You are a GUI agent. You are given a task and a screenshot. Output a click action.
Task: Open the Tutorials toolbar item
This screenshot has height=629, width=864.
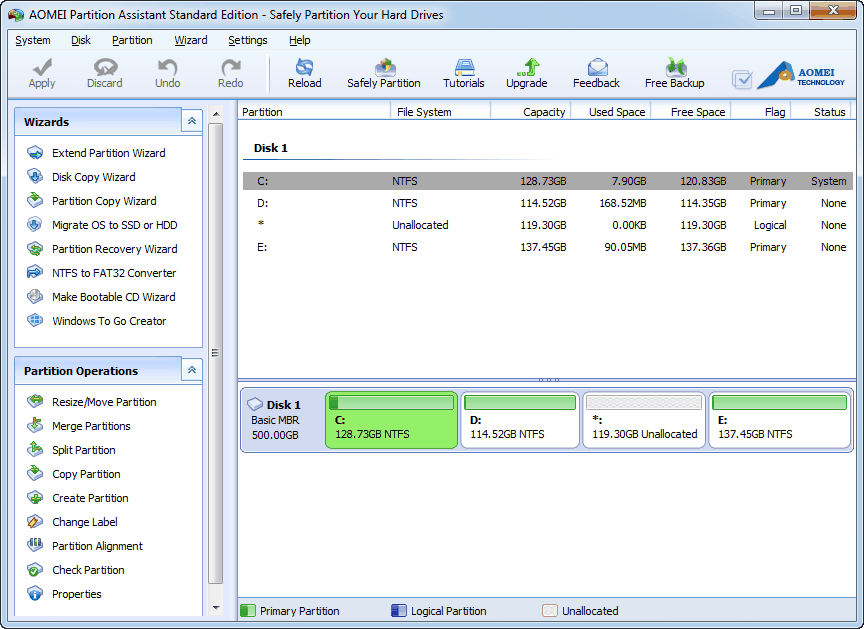tap(463, 73)
